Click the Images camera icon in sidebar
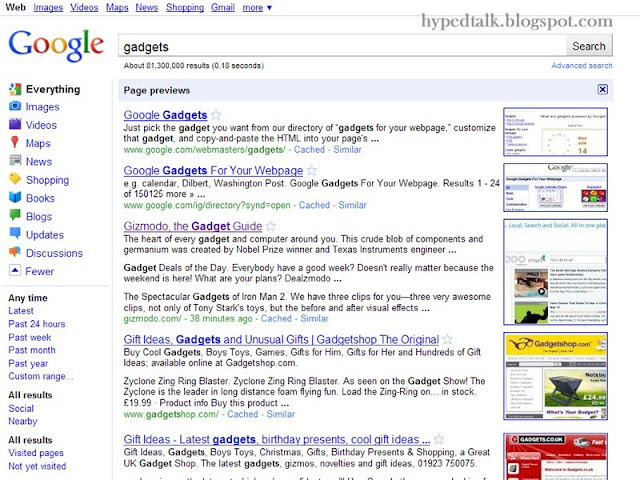Screen dimensions: 640x480 click(15, 106)
